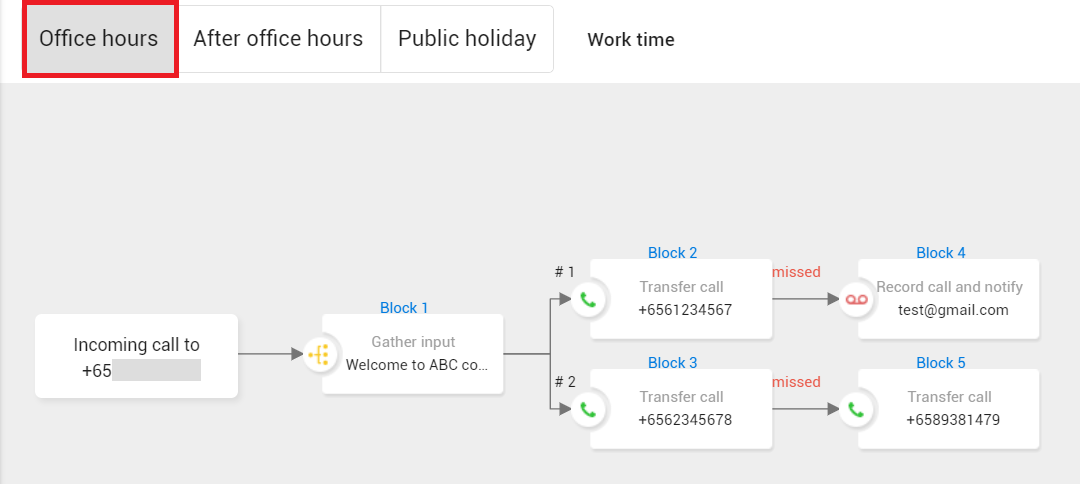Screen dimensions: 1080x484
Task: Click the Block 3 label link
Action: coord(673,363)
